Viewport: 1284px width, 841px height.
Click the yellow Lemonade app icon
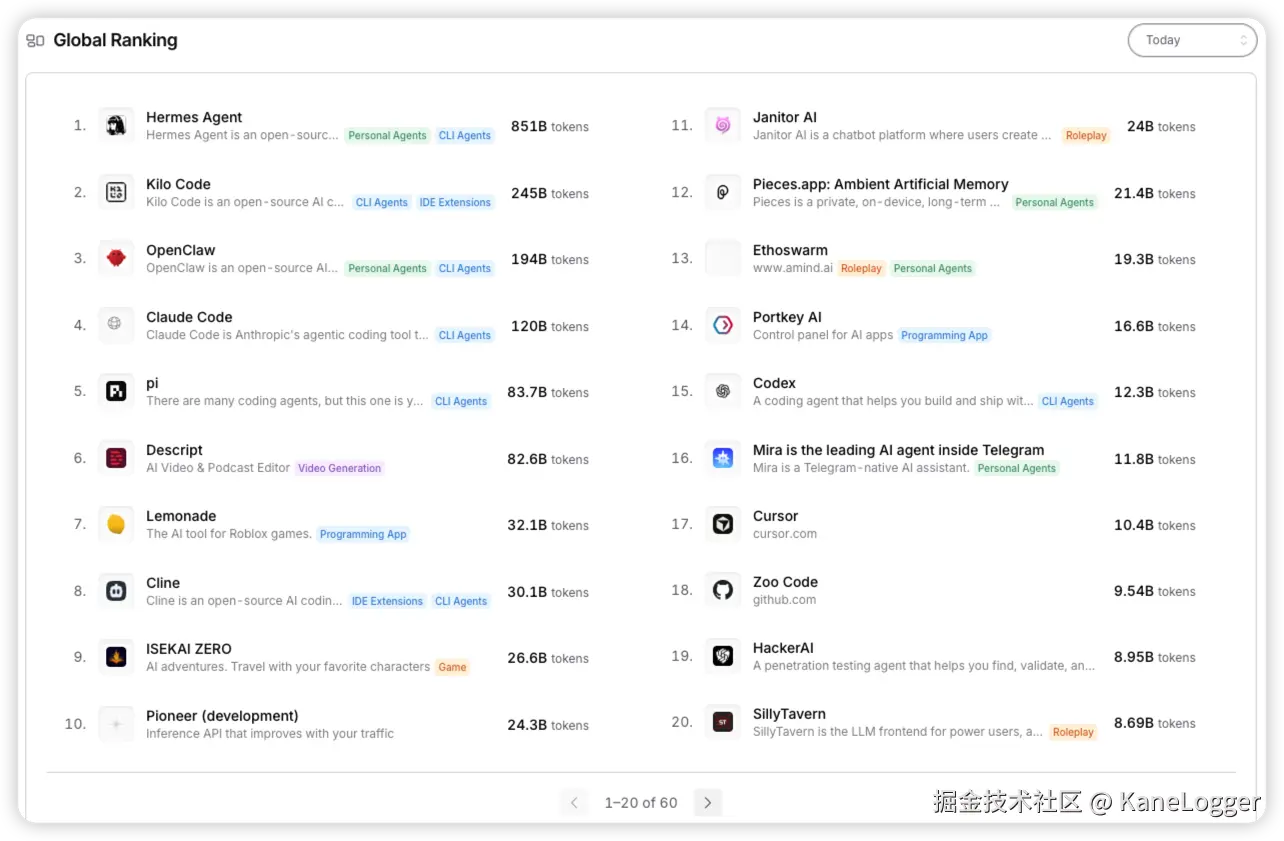click(116, 525)
